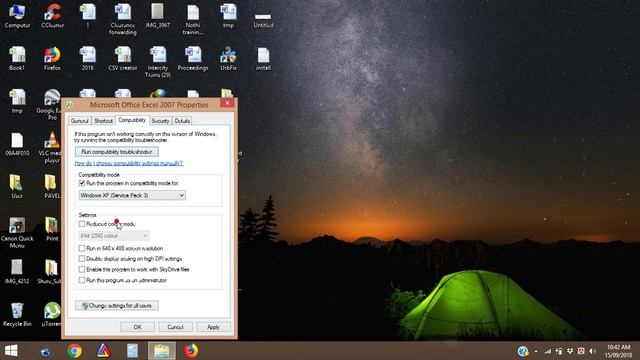
Task: Enable Run in 640 x 480 screen resolution
Action: click(82, 248)
